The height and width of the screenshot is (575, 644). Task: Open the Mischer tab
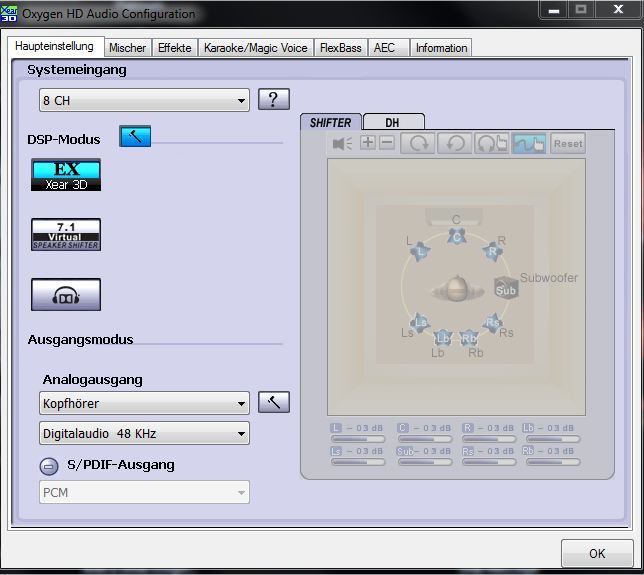tap(127, 48)
